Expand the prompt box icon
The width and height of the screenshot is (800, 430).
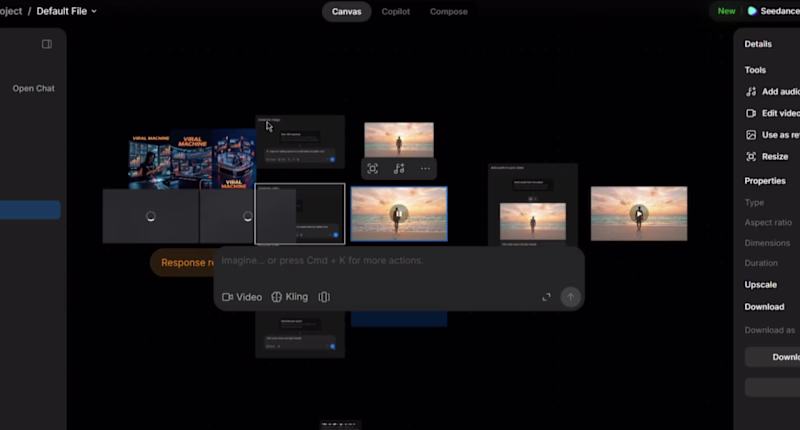point(546,297)
